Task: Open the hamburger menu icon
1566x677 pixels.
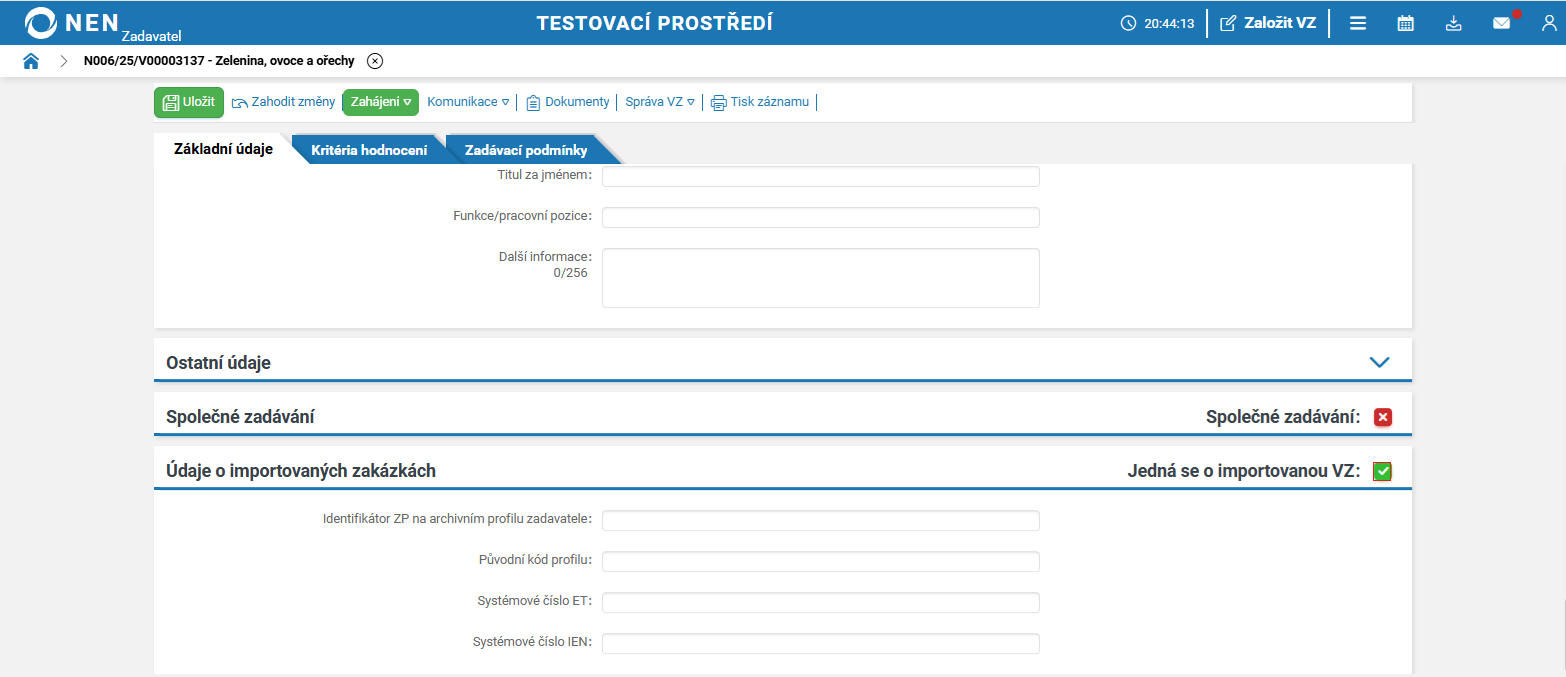Action: pyautogui.click(x=1358, y=23)
